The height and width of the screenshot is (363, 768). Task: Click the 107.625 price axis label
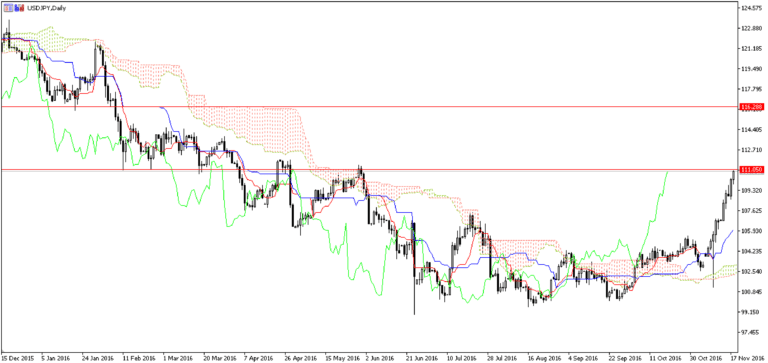coord(750,211)
